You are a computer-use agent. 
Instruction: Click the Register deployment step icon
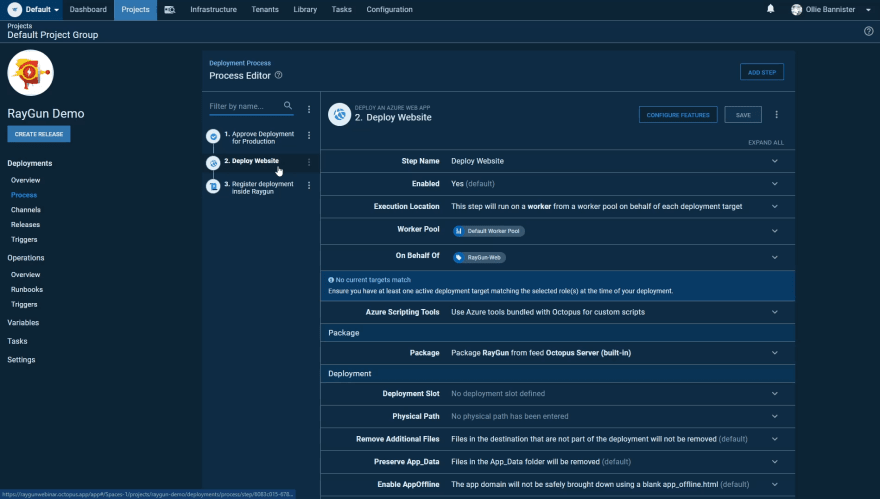pos(213,186)
